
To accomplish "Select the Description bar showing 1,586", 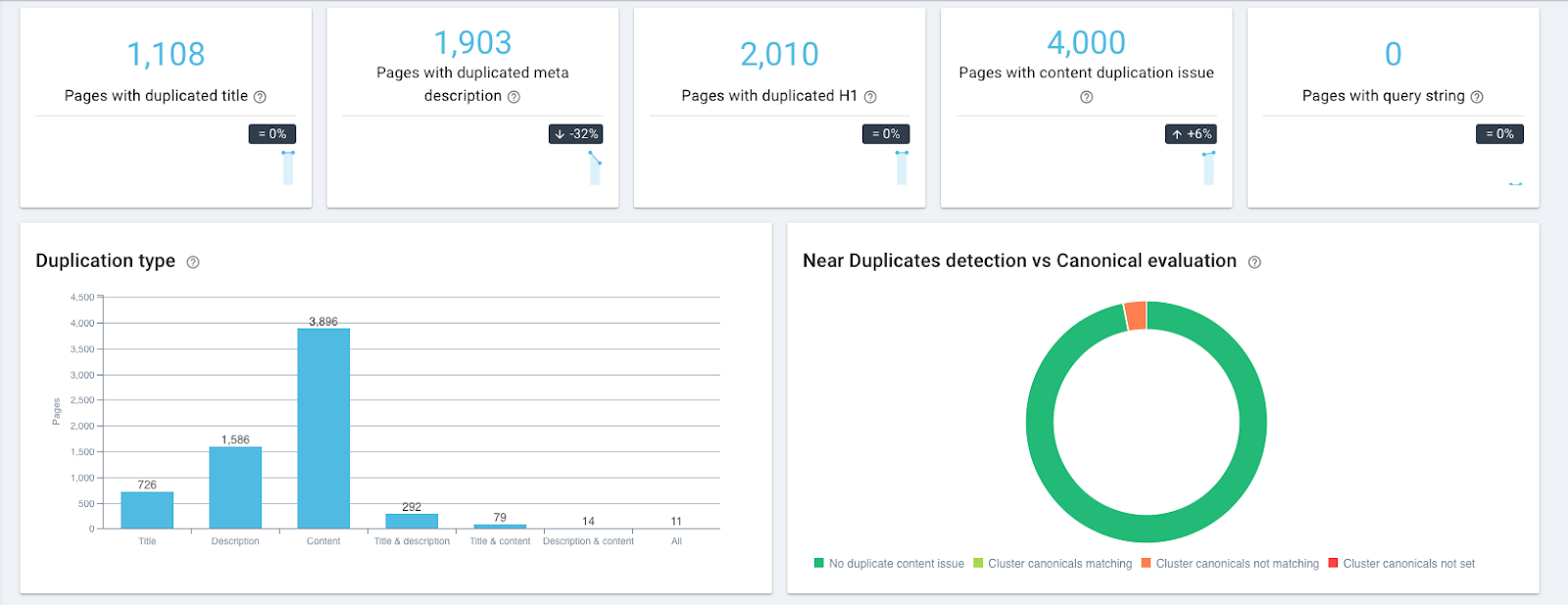I will coord(235,487).
